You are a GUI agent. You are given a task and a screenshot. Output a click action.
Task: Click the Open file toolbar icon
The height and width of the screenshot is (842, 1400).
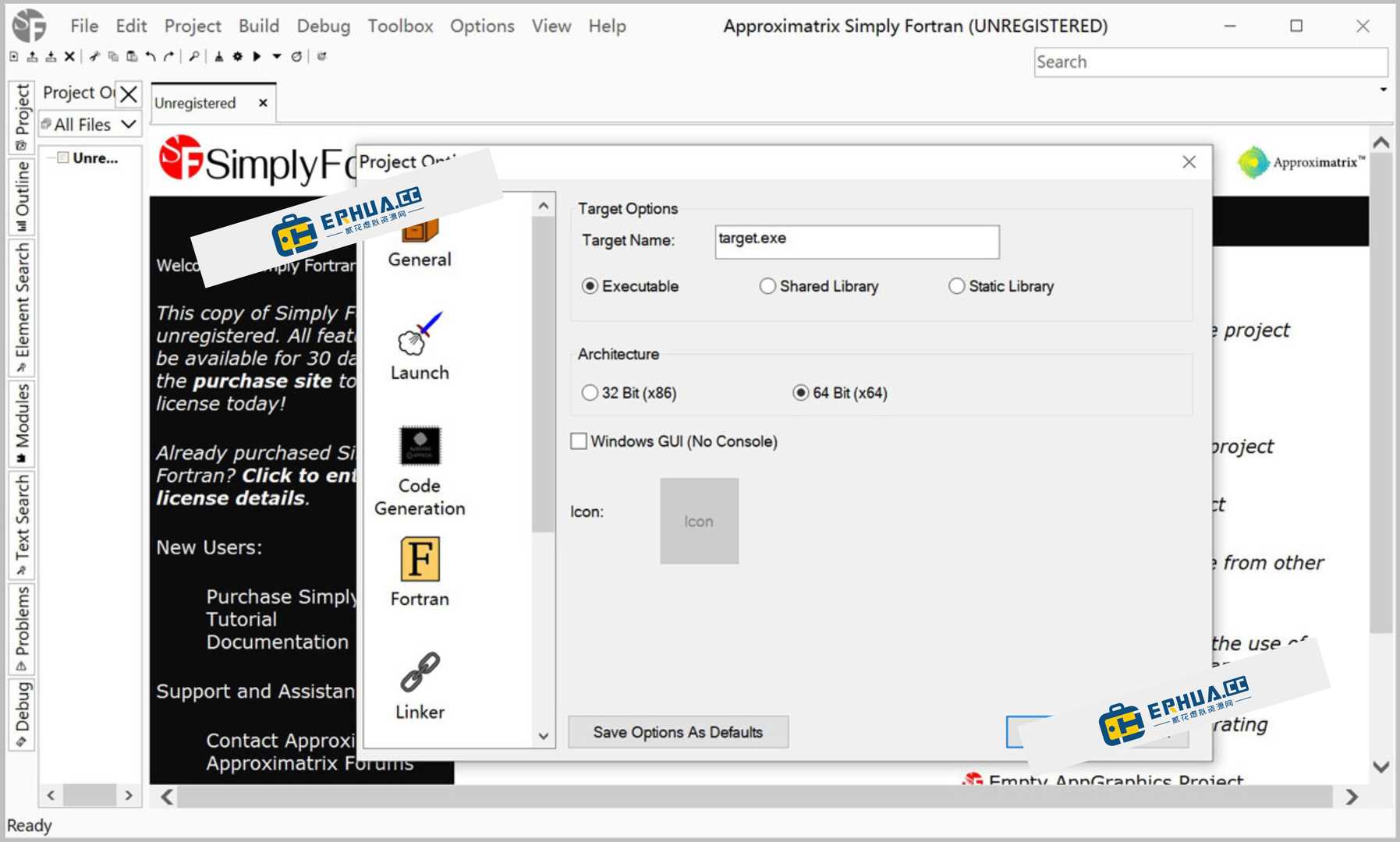[x=32, y=56]
